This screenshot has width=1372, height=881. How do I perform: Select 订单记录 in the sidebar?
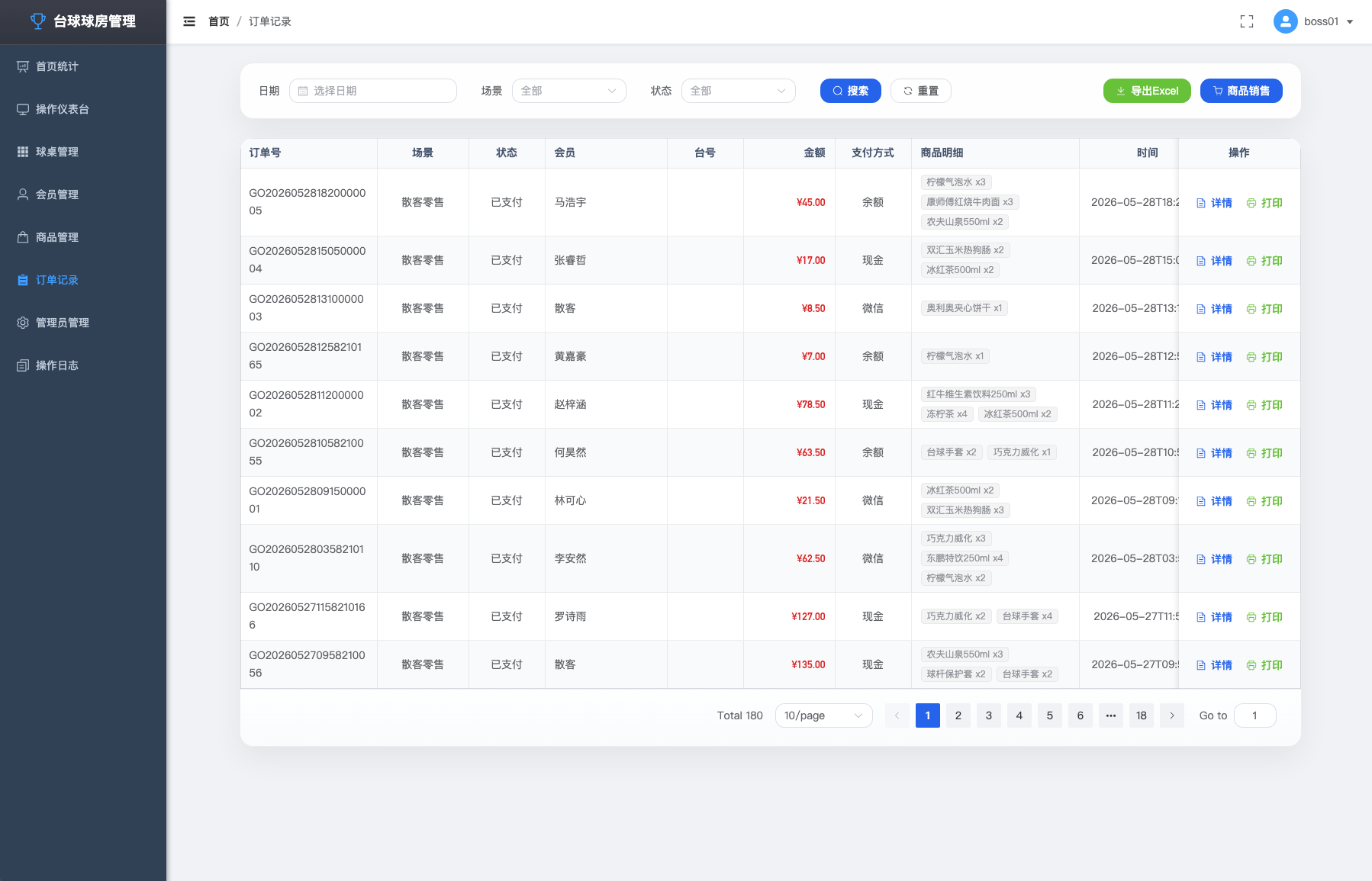click(x=83, y=280)
